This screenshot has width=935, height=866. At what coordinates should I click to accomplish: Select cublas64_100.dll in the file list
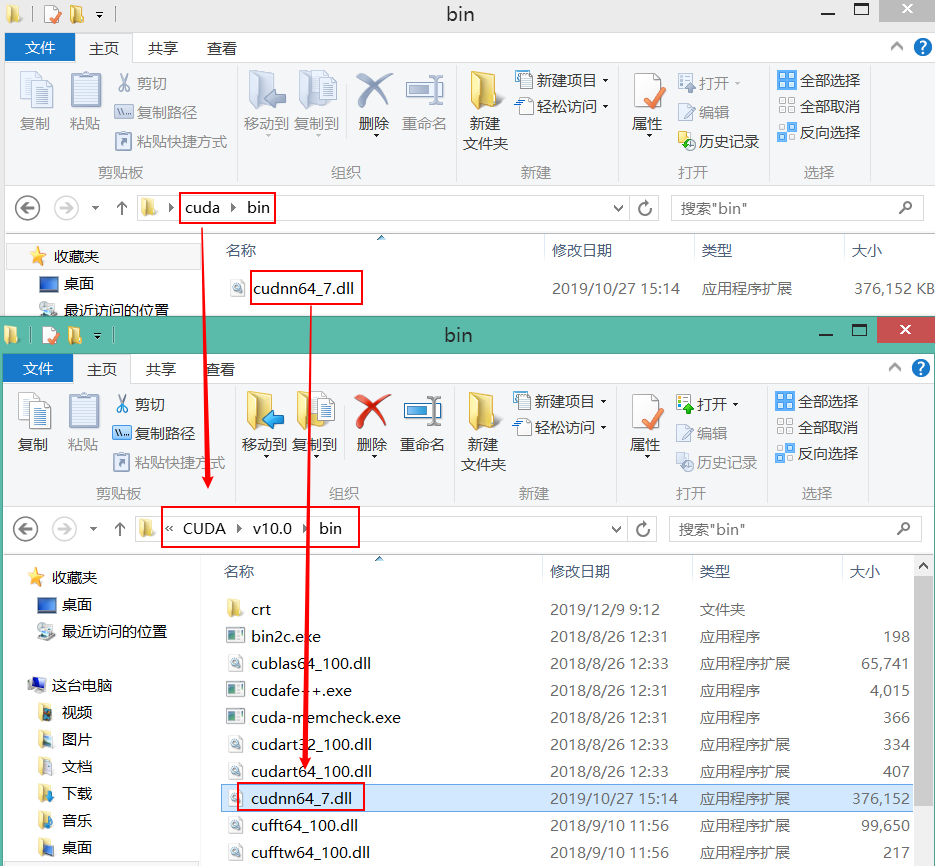(311, 663)
